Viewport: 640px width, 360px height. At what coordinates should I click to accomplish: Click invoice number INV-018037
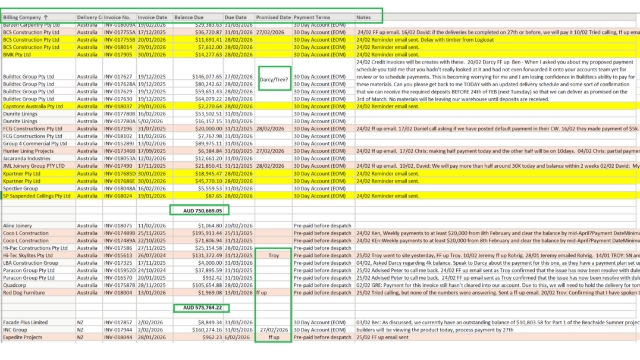point(119,106)
